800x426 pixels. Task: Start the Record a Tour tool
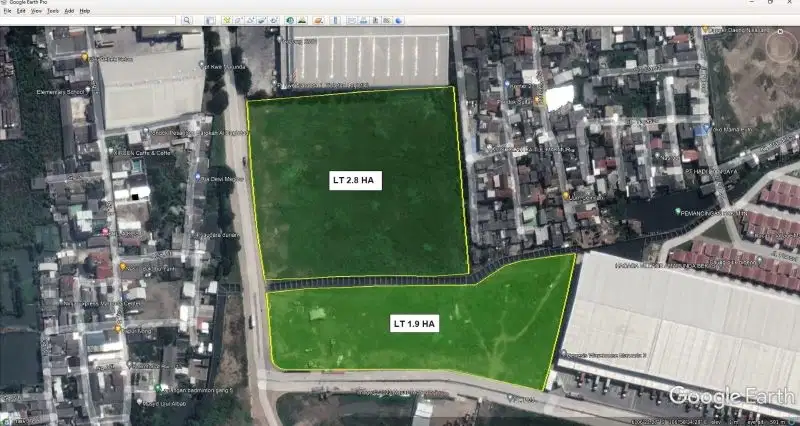(x=273, y=20)
